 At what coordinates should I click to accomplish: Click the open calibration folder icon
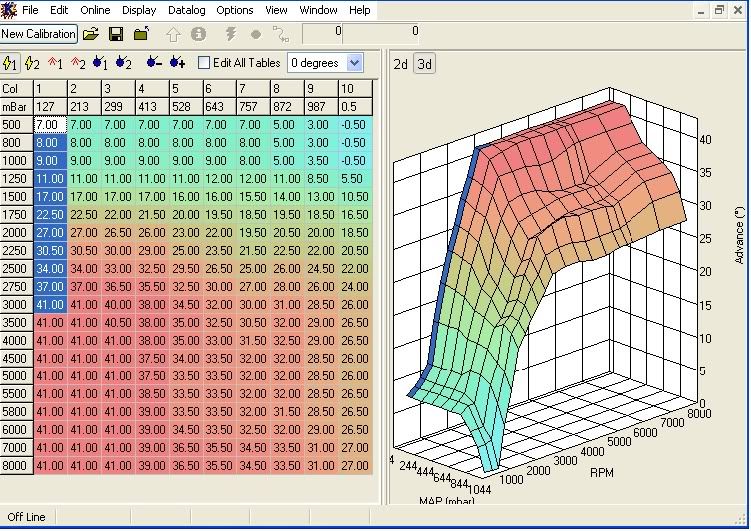[x=91, y=34]
